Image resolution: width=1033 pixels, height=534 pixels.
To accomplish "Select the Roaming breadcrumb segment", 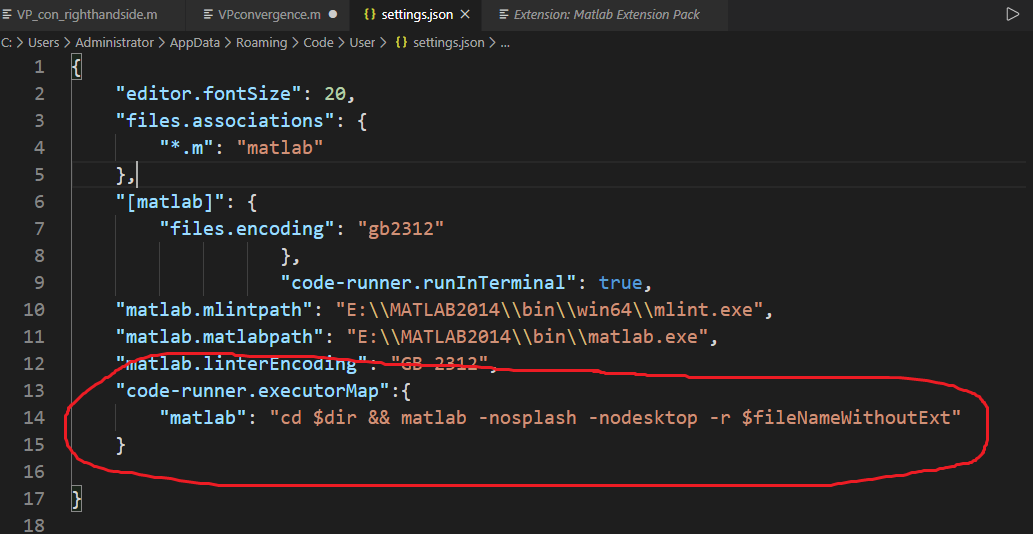I will (x=262, y=43).
